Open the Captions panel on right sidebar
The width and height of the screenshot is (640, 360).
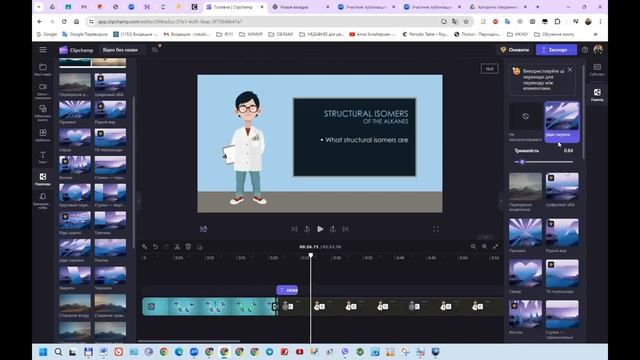point(597,69)
